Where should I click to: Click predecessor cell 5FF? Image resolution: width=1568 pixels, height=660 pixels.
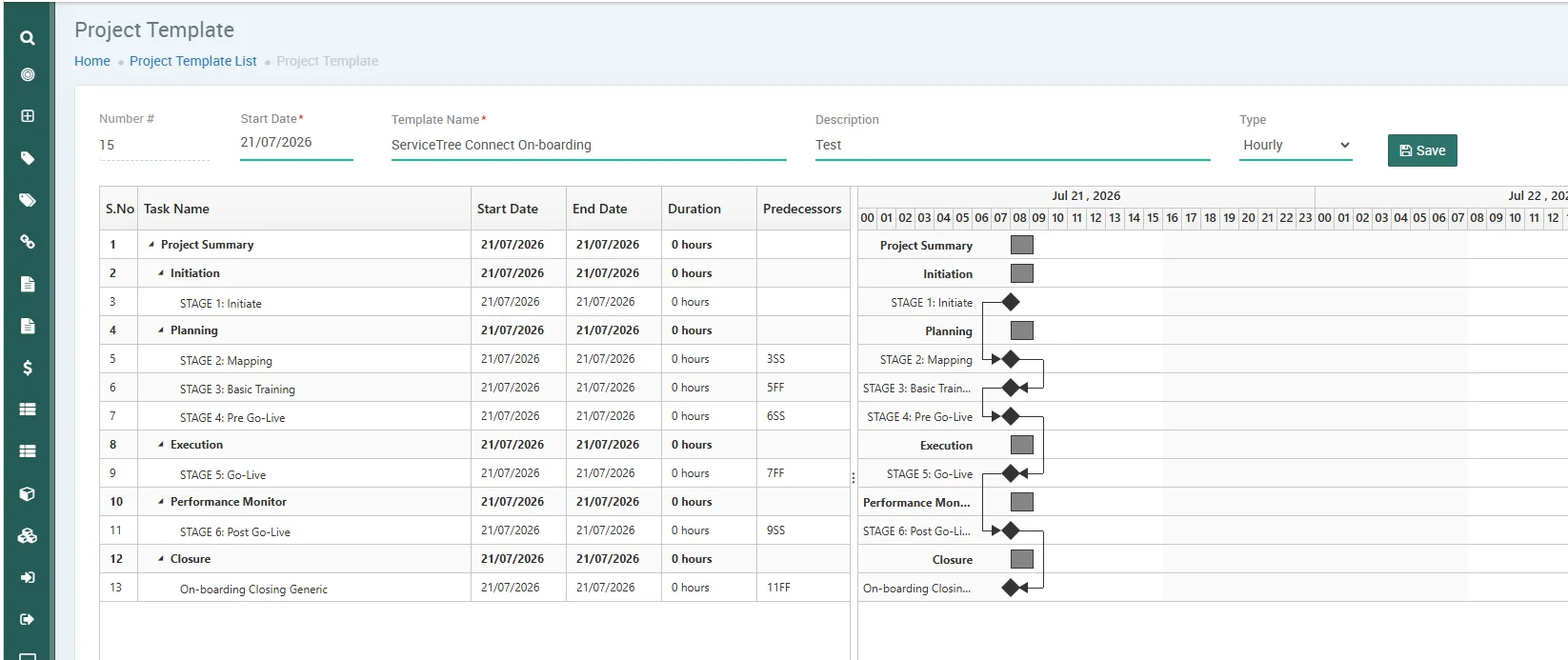pyautogui.click(x=803, y=388)
